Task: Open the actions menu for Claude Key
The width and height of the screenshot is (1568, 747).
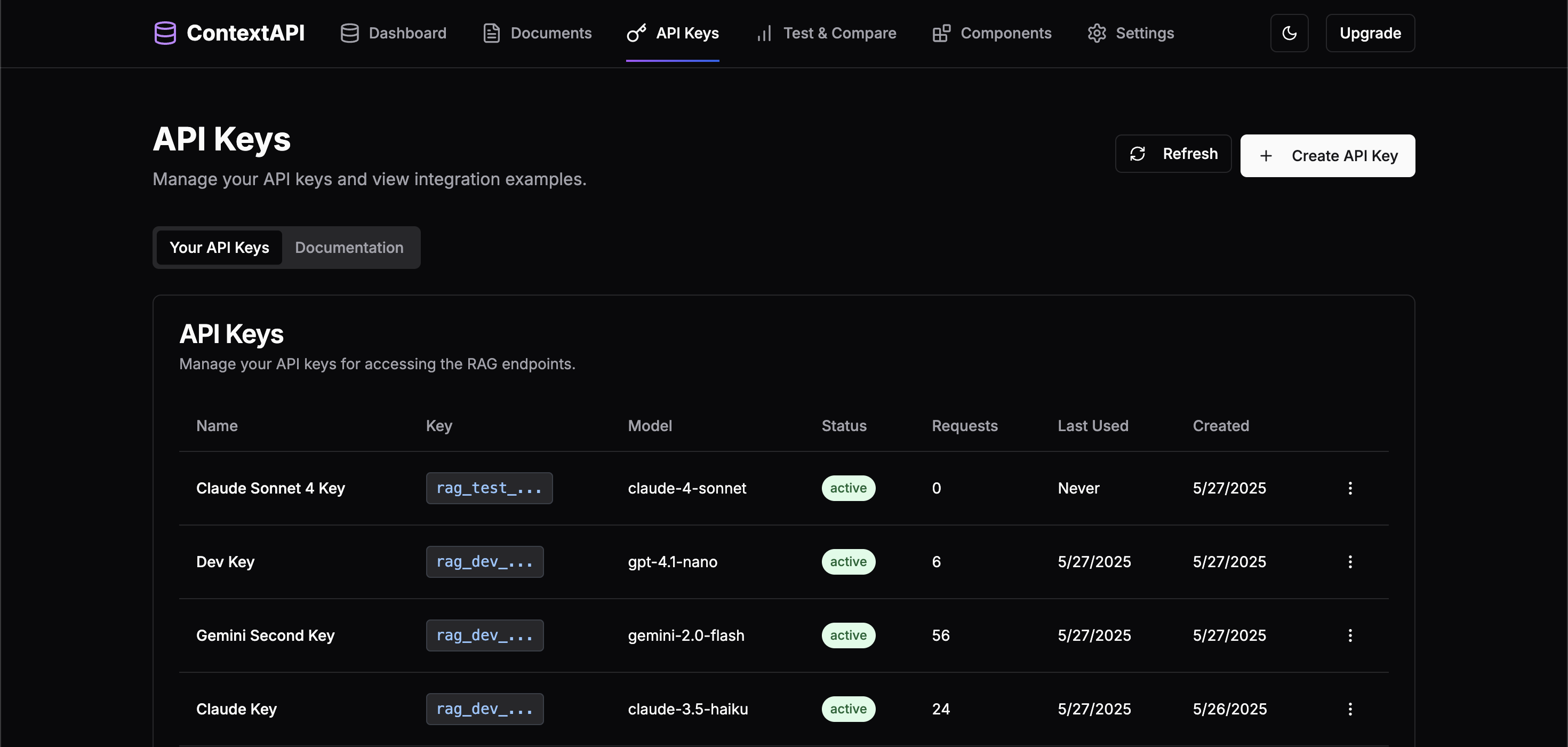Action: coord(1350,709)
